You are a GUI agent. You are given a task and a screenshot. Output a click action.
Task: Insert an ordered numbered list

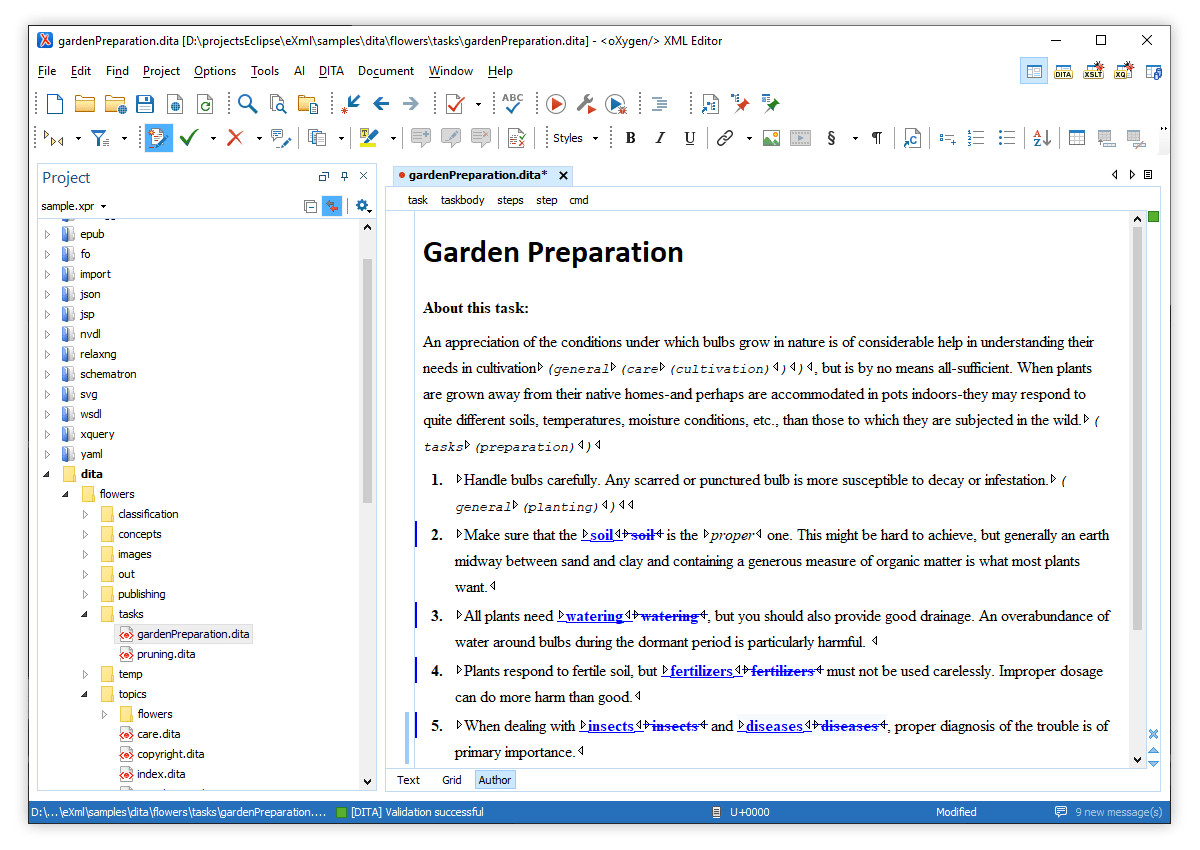tap(977, 138)
